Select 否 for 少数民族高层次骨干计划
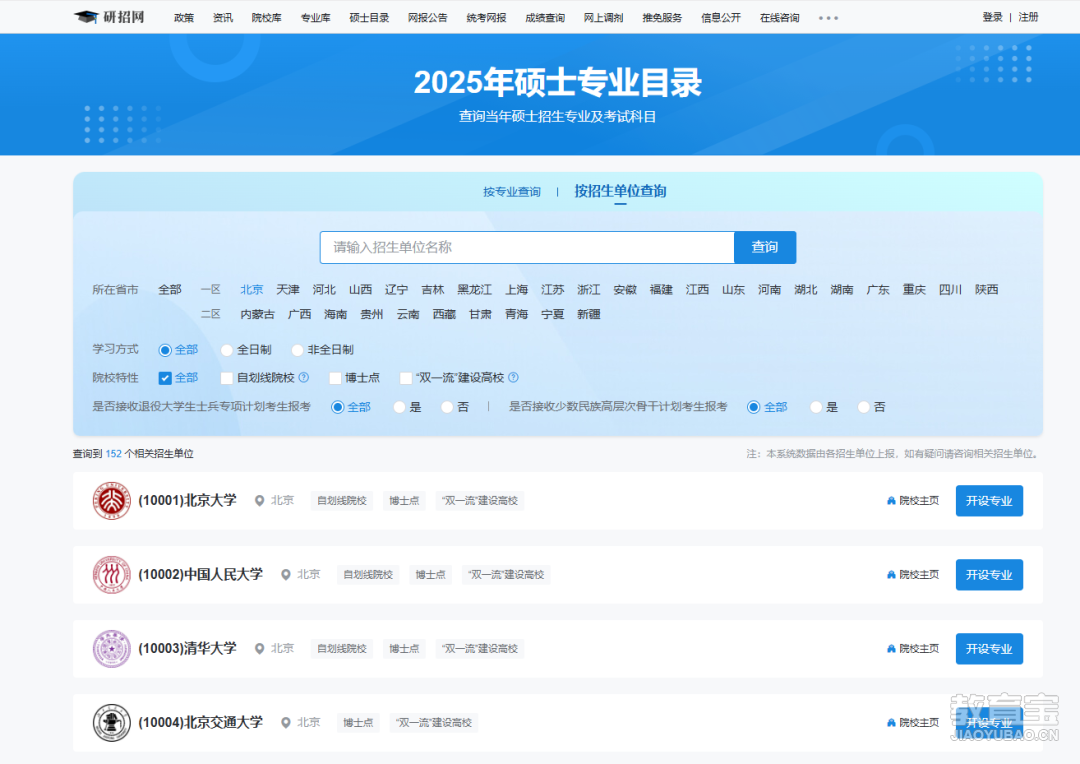The width and height of the screenshot is (1080, 764). point(864,407)
